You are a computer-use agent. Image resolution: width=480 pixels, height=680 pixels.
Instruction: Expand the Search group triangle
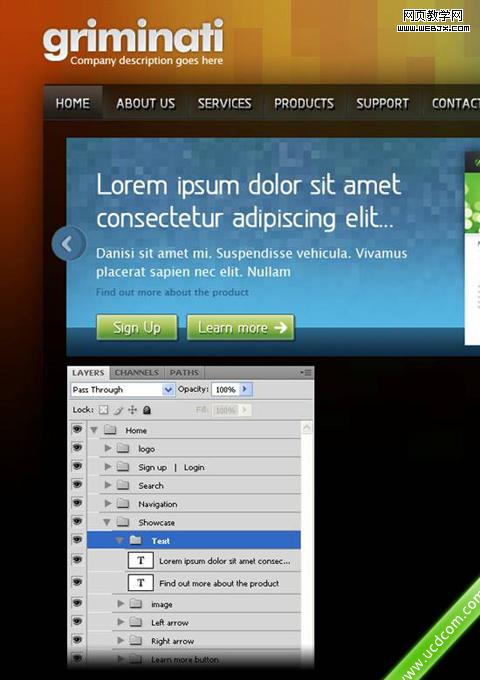(x=108, y=485)
